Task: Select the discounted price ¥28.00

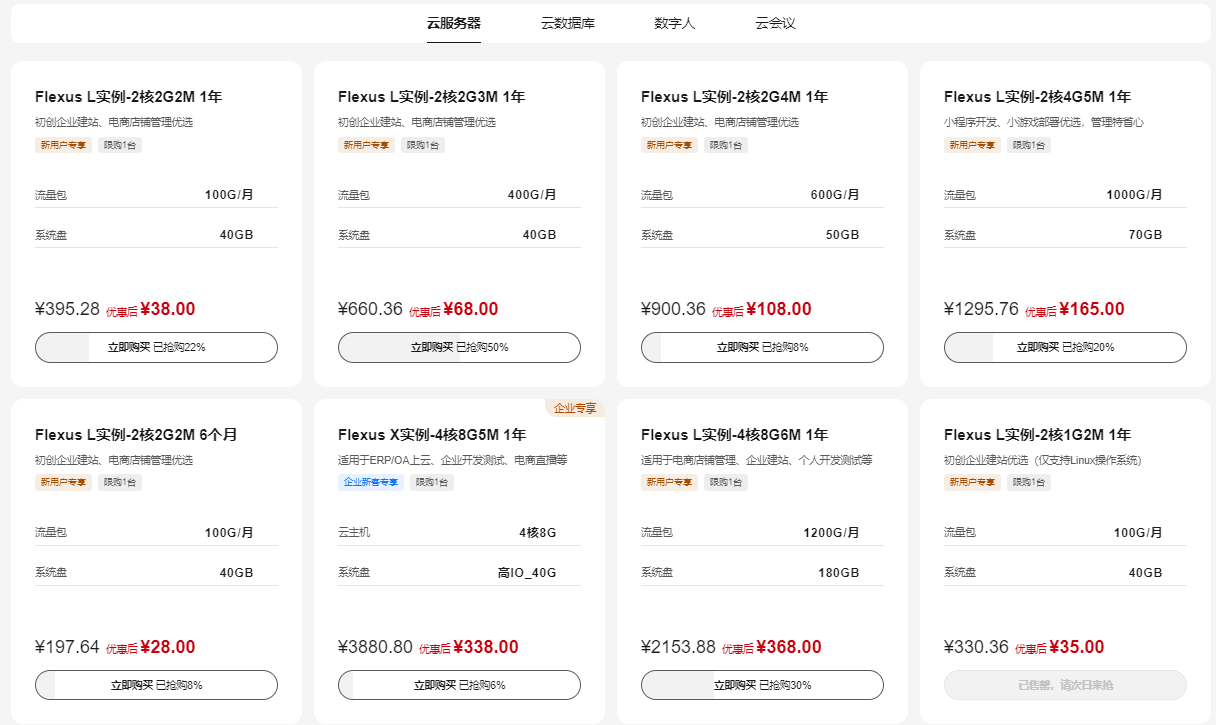Action: [x=168, y=647]
